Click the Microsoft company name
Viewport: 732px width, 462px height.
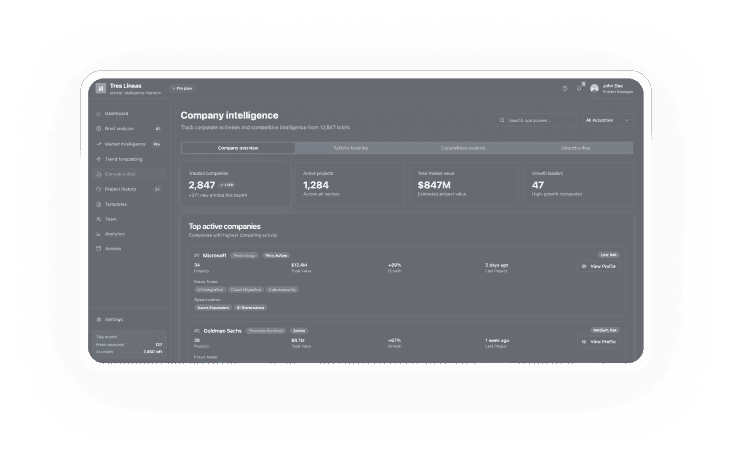click(215, 255)
